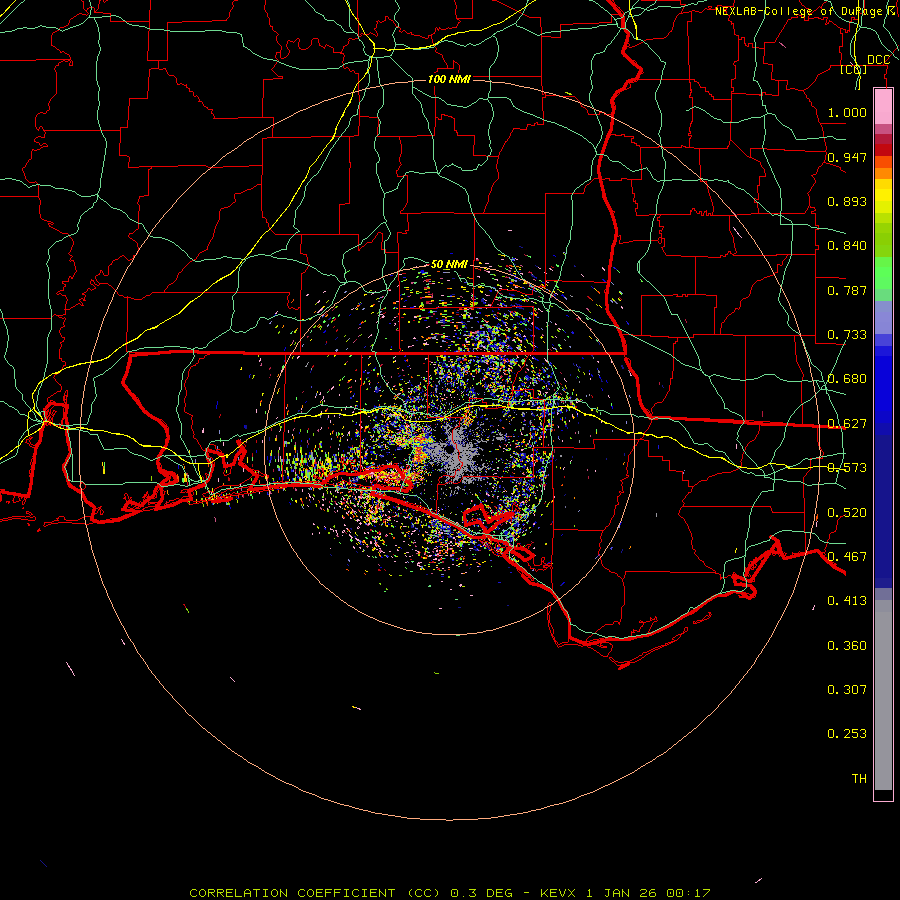Viewport: 900px width, 900px height.
Task: Select the 0.413 scale value
Action: pos(847,601)
